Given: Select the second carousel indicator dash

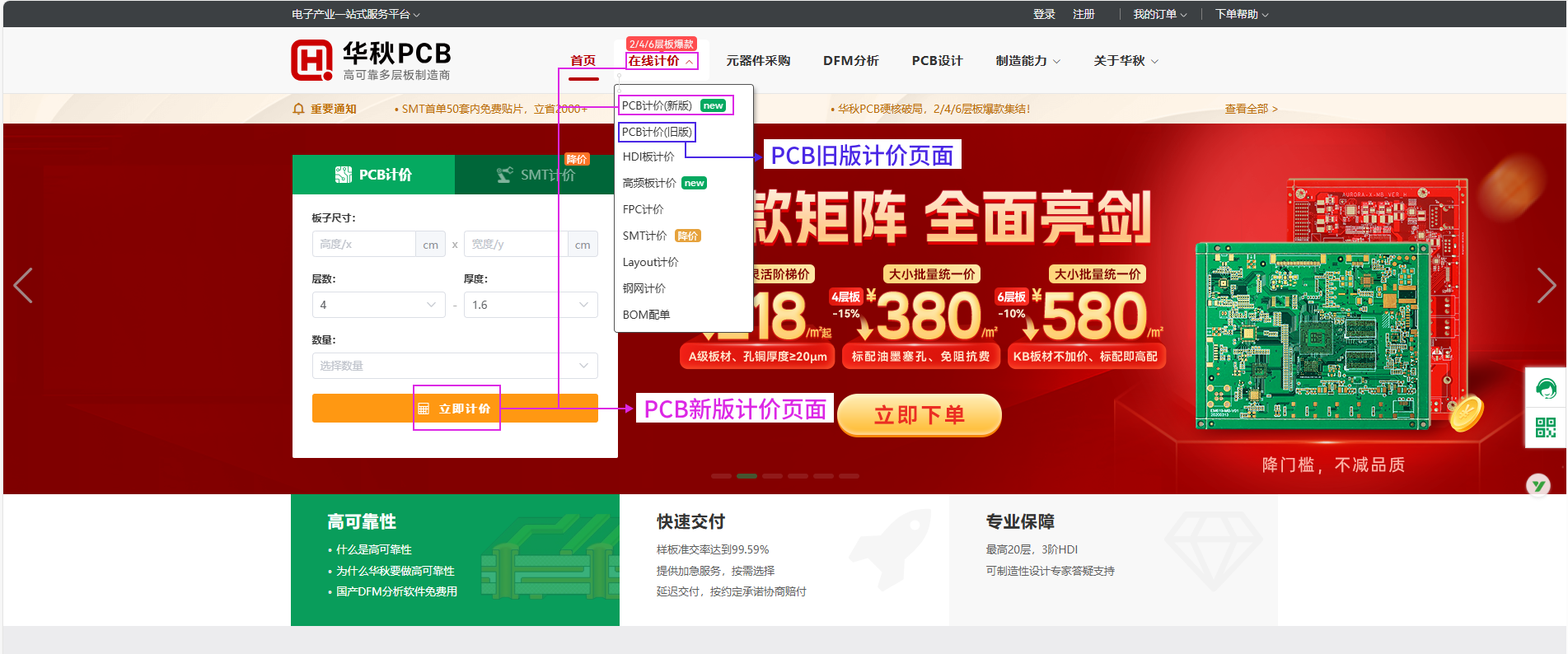Looking at the screenshot, I should pos(747,476).
